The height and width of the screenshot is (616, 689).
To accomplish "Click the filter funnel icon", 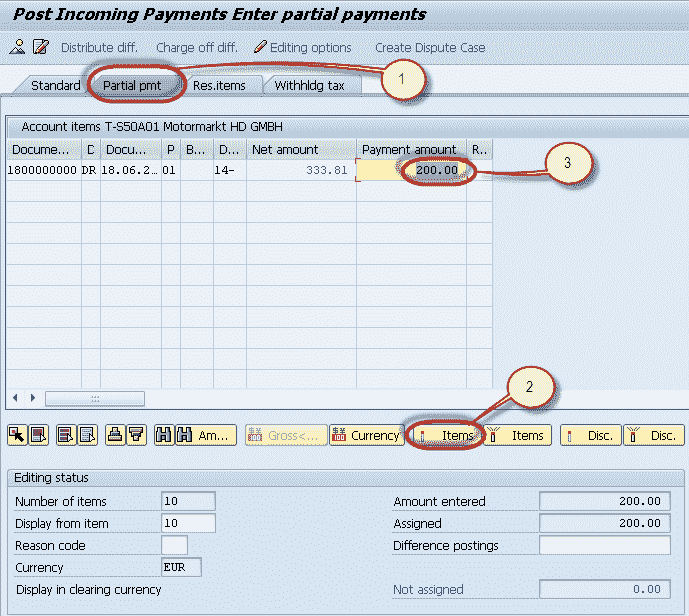I will pos(136,435).
